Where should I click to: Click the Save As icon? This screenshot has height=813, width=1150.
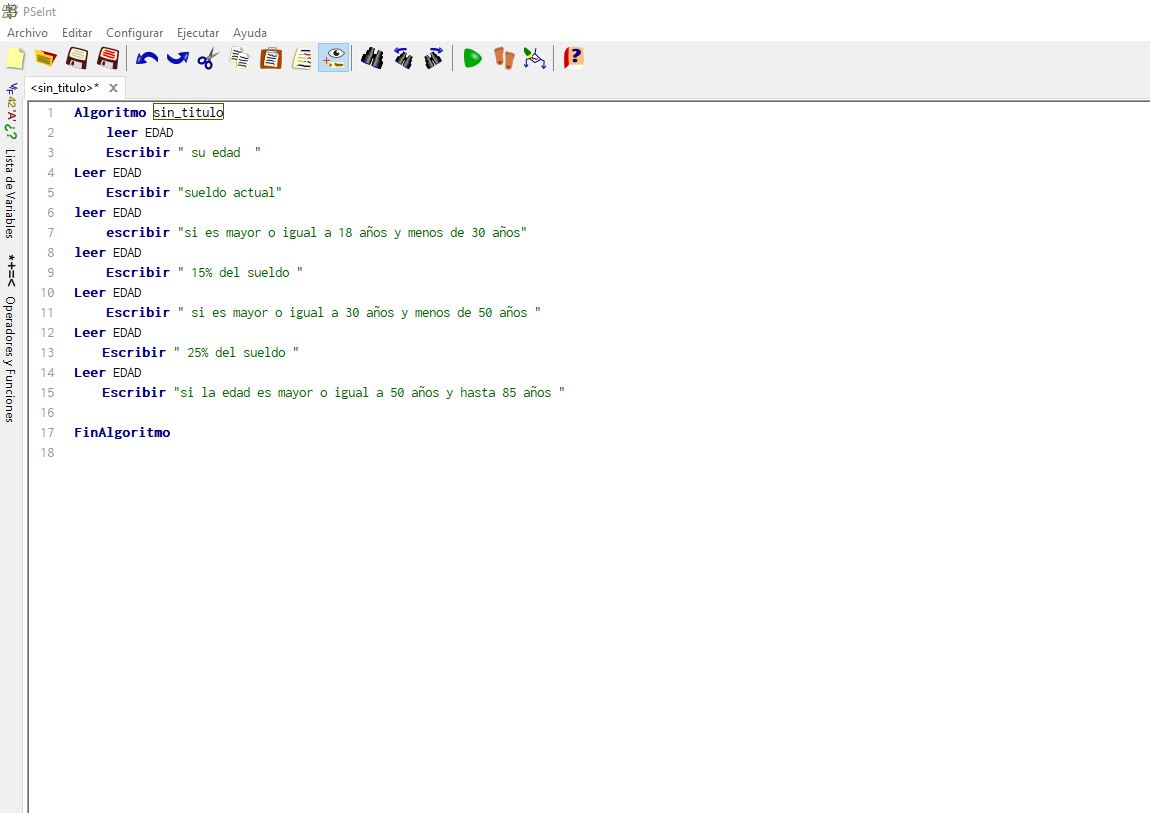(x=108, y=58)
